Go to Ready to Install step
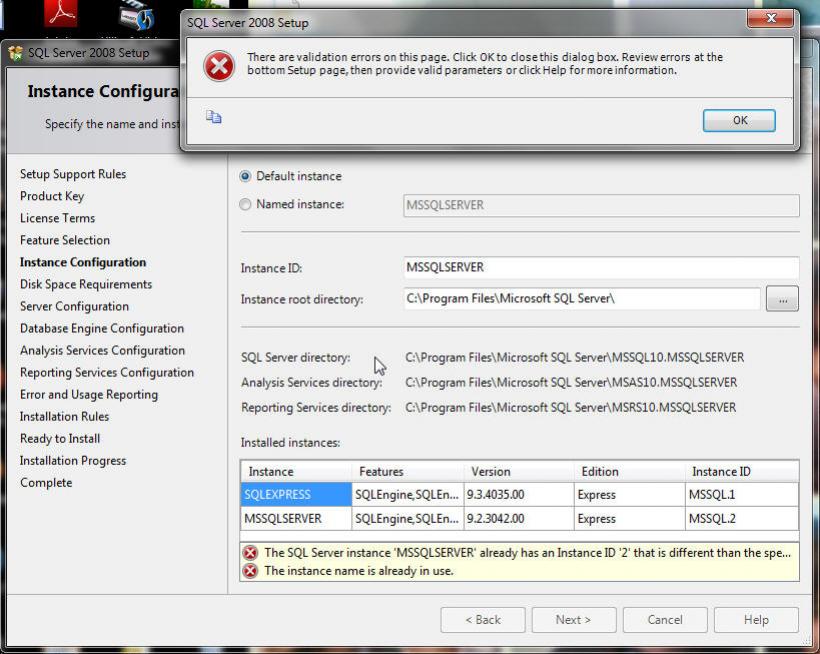The height and width of the screenshot is (654, 820). [x=60, y=439]
